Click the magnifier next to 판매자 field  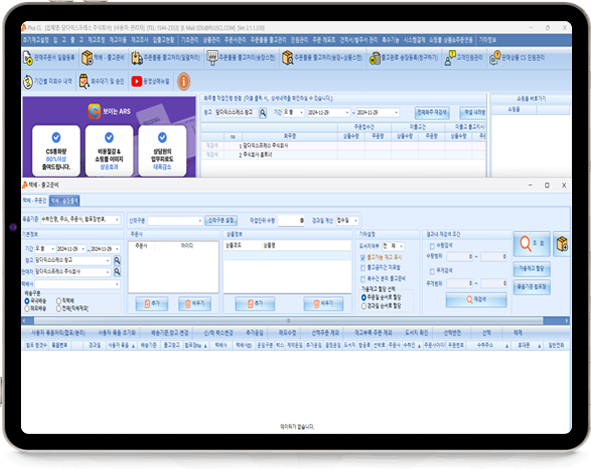(118, 272)
